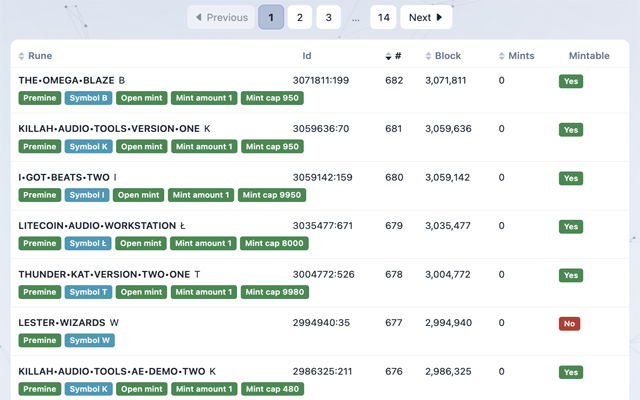Image resolution: width=640 pixels, height=400 pixels.
Task: Open rune THUNDER•KAT•VERSION•TWO•ONE
Action: (x=104, y=274)
